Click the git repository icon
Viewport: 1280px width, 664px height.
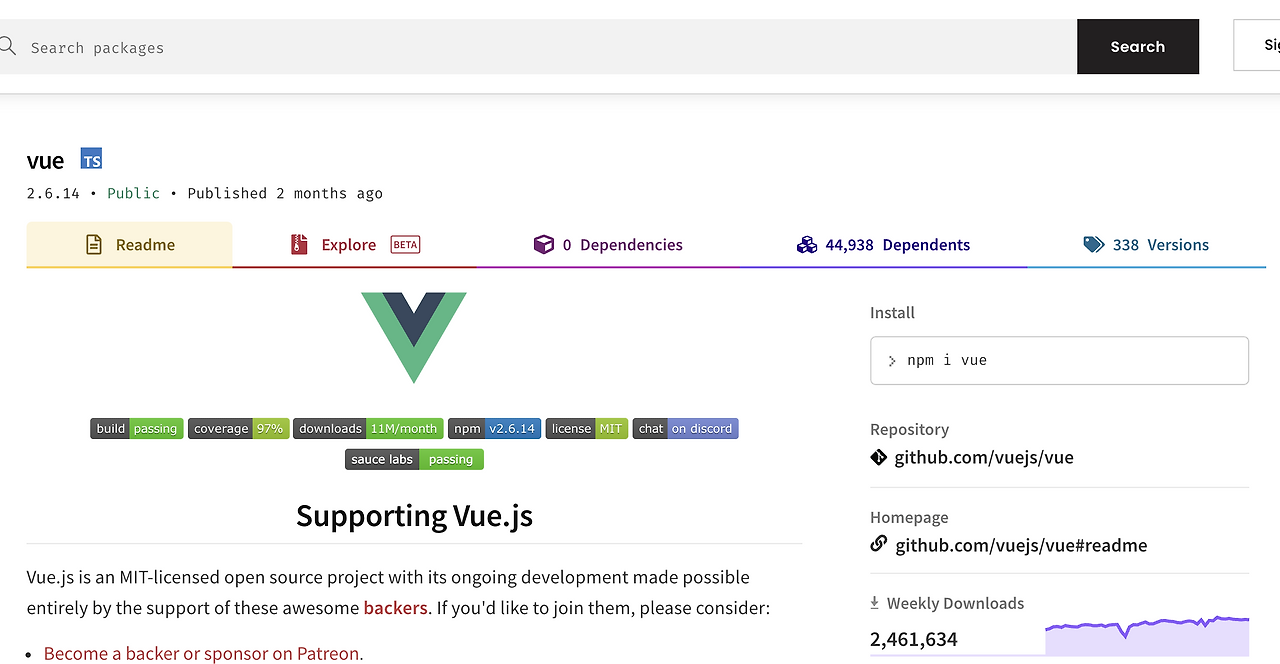pyautogui.click(x=879, y=458)
